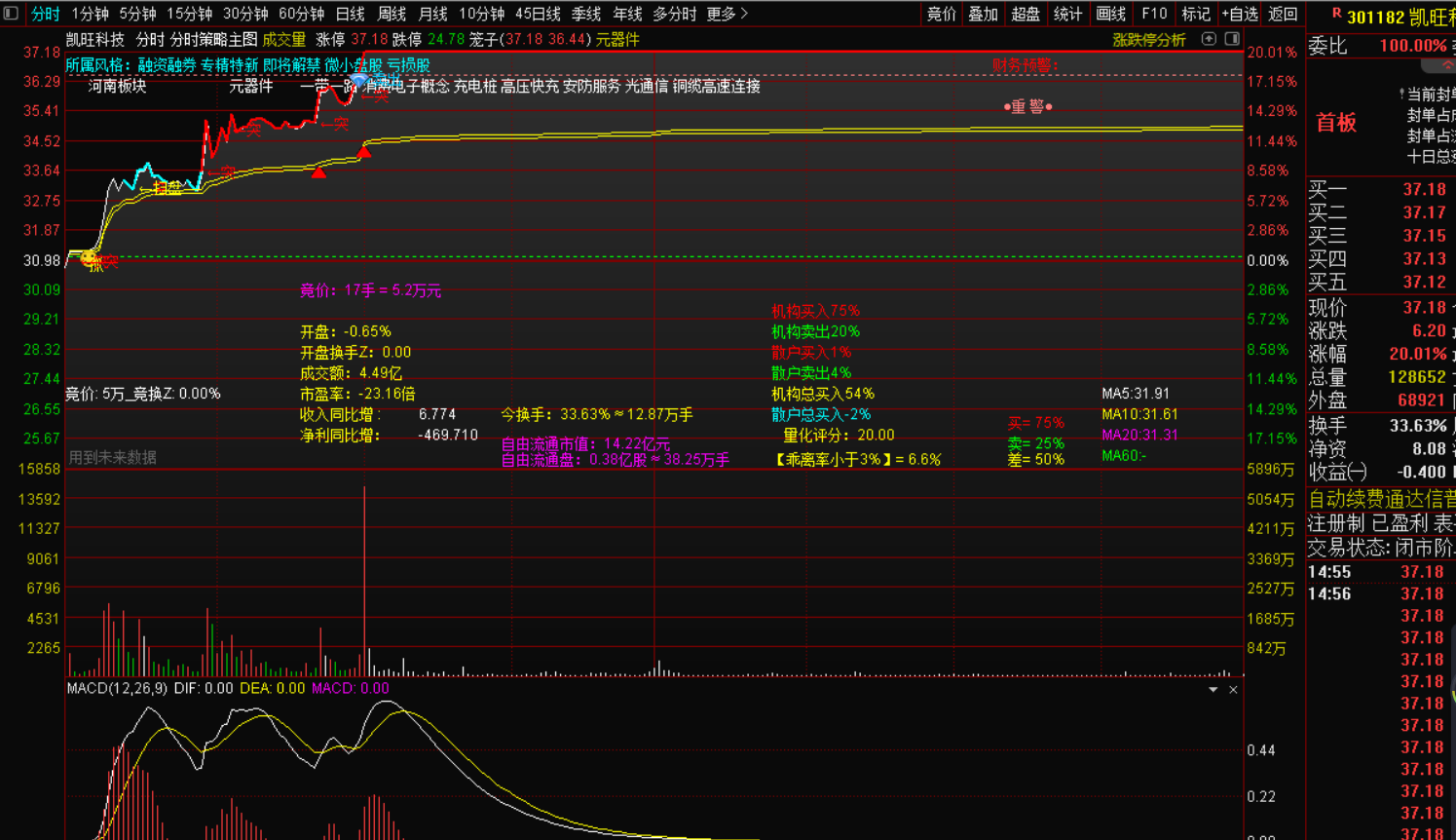Add stock via +自选 button
Screen dimensions: 1456x840
coord(1239,14)
